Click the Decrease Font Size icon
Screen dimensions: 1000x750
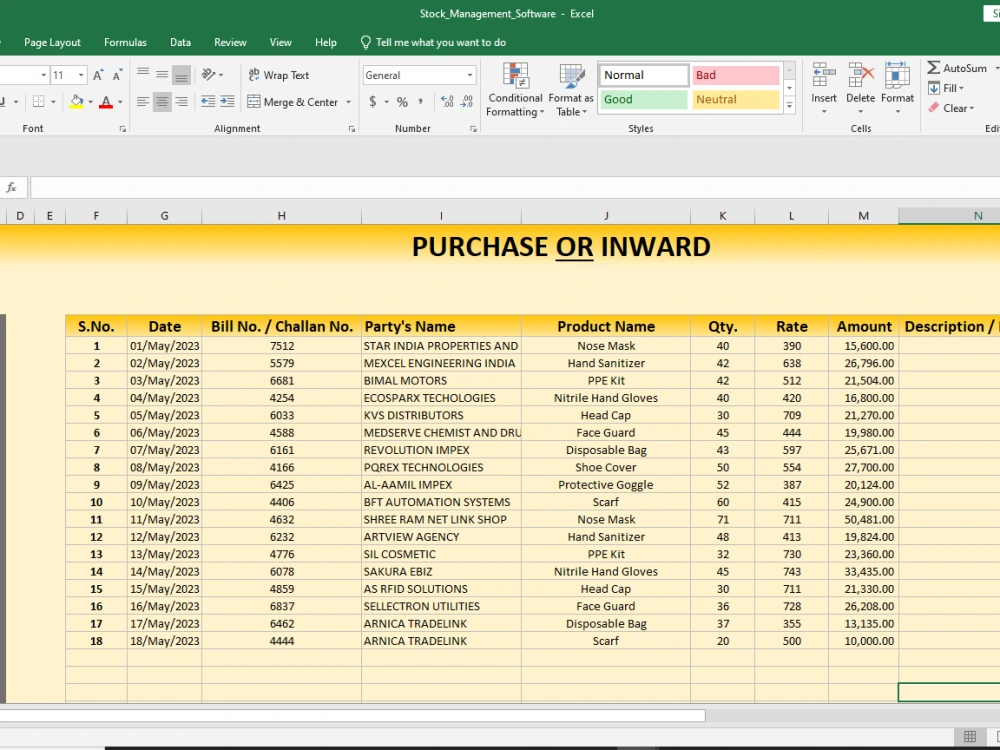click(117, 75)
